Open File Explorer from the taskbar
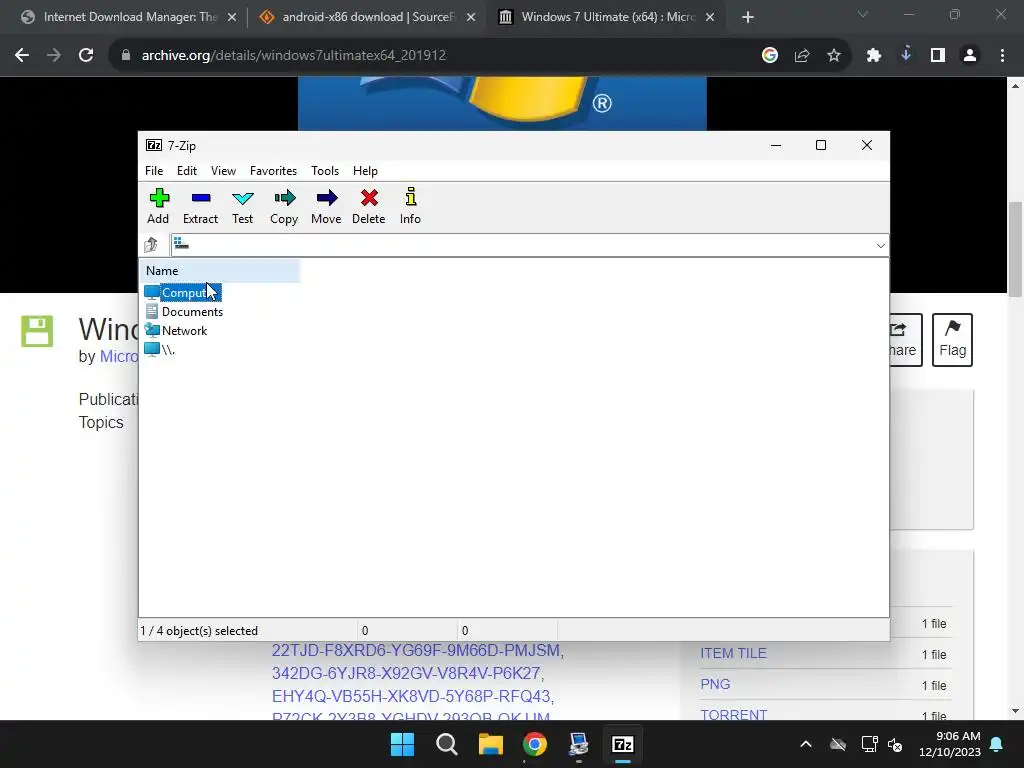Image resolution: width=1024 pixels, height=768 pixels. click(490, 744)
